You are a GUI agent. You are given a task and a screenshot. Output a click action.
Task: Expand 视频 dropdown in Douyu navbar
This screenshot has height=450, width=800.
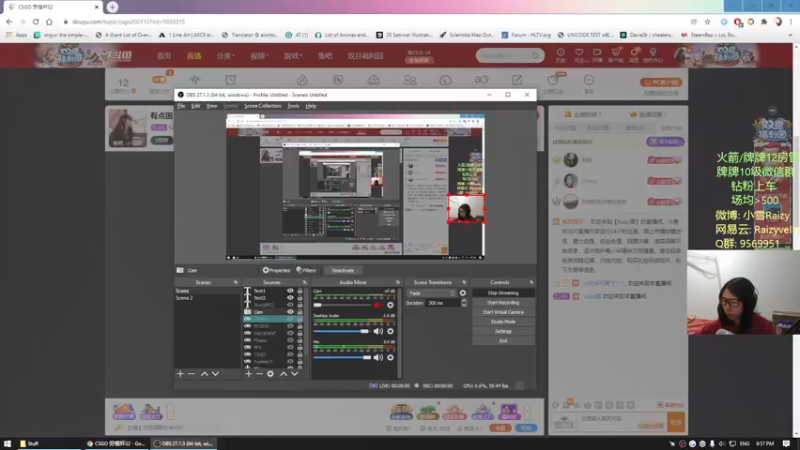click(259, 56)
